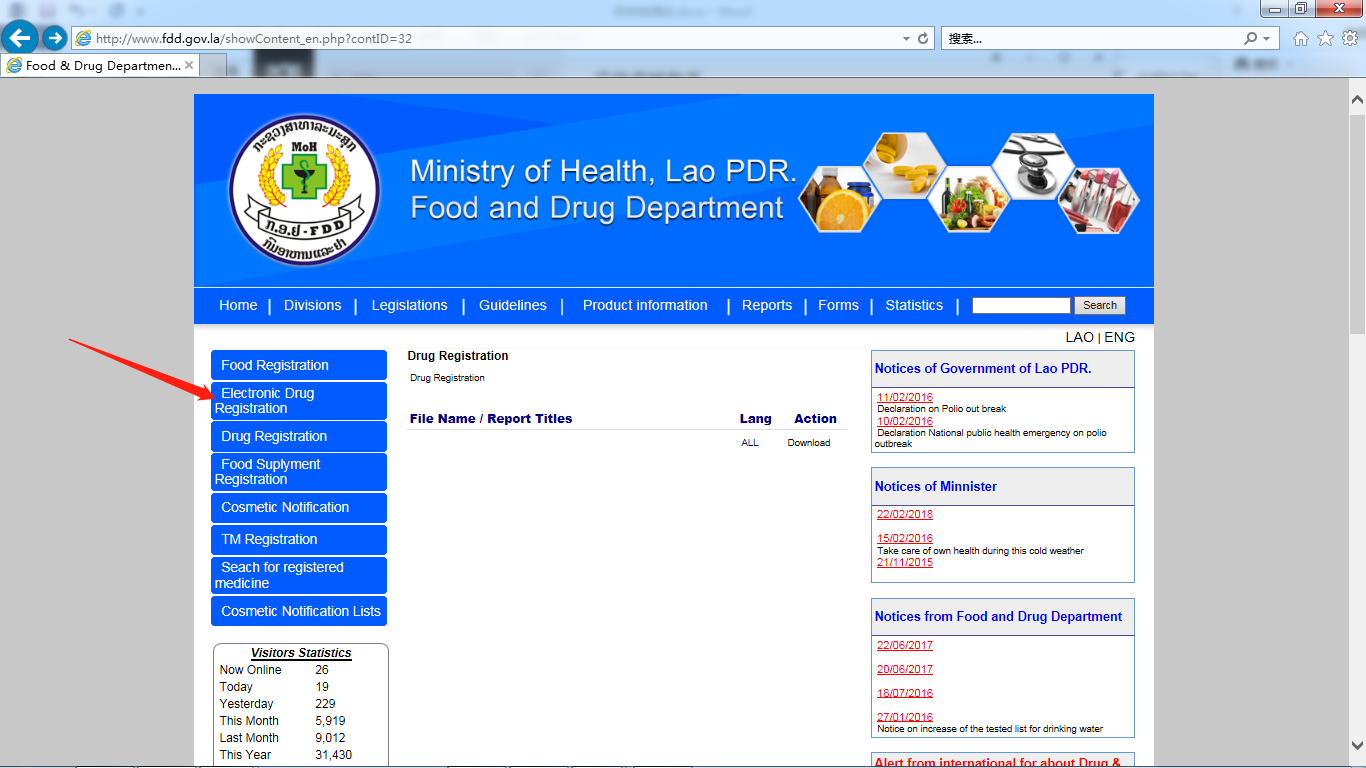Open the 11/02/2016 polio notice link
The width and height of the screenshot is (1366, 768).
[904, 397]
